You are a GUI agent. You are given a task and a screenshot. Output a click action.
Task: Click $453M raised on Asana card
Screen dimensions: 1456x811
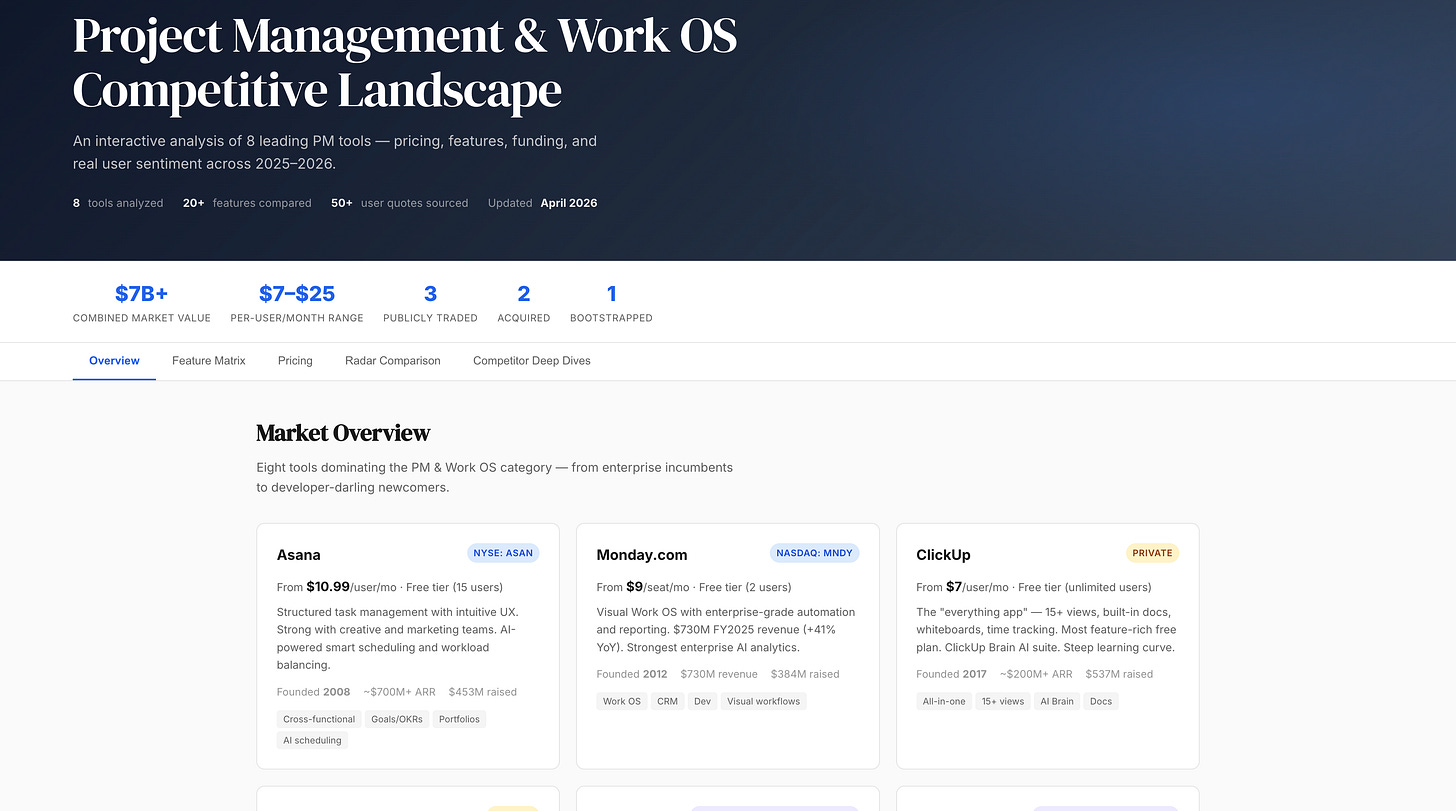tap(483, 692)
